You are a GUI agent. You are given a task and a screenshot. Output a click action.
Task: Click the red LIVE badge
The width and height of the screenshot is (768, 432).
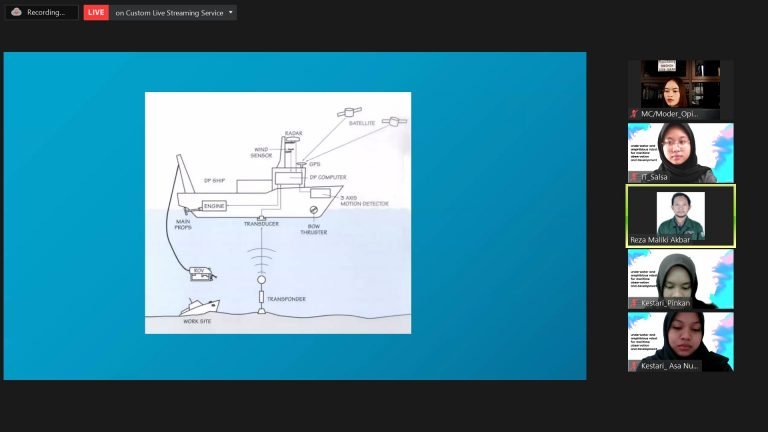tap(96, 12)
